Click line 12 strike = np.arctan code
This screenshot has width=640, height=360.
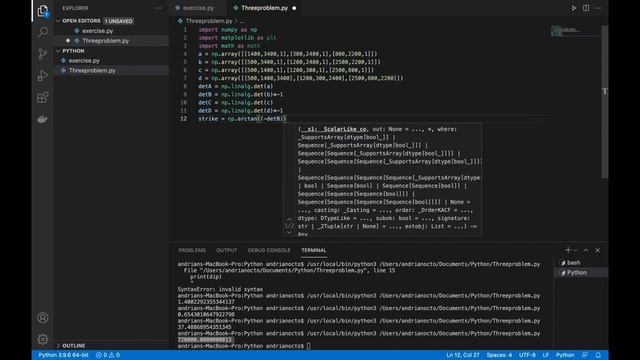click(x=242, y=119)
